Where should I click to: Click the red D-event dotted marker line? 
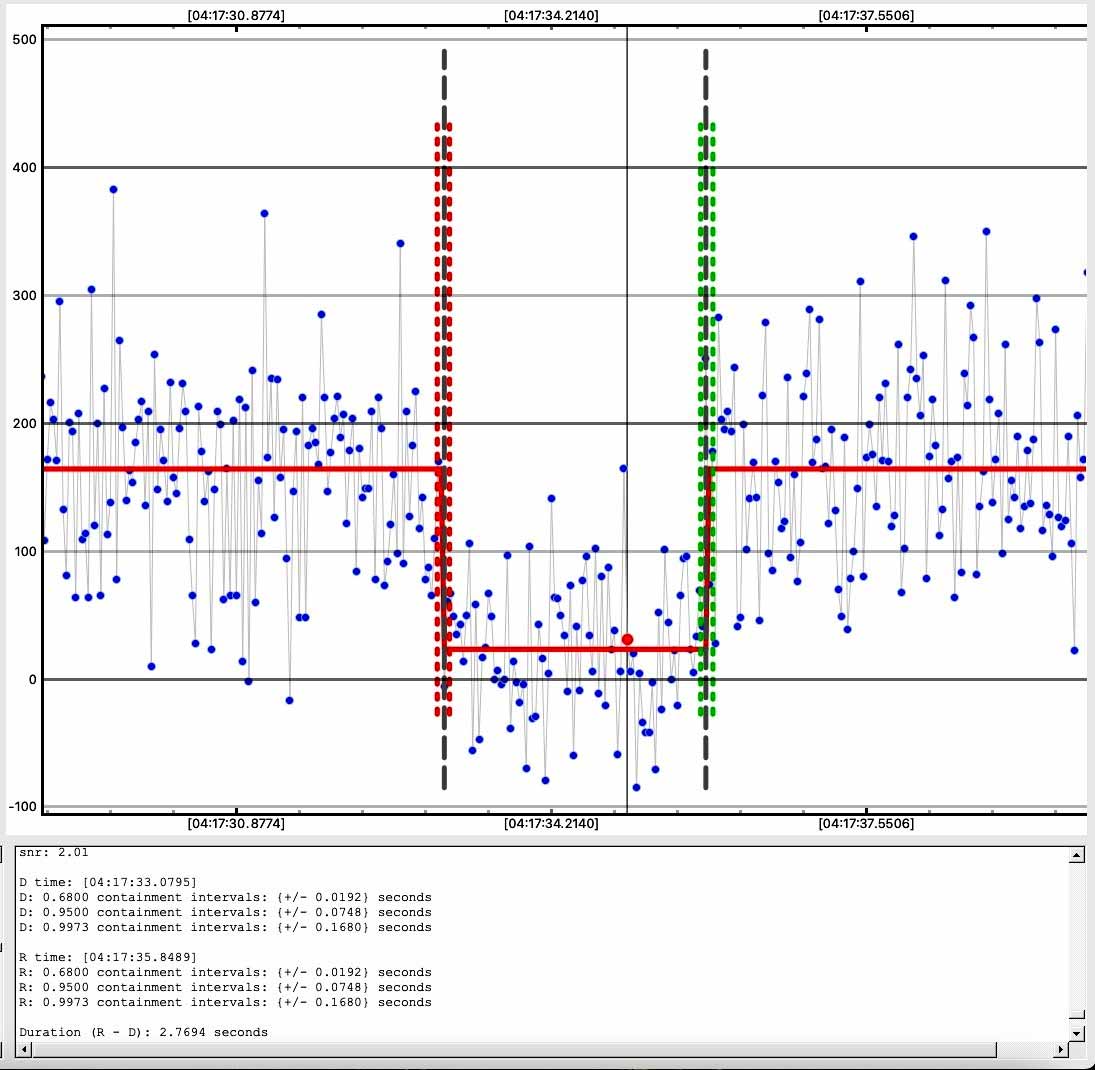pyautogui.click(x=443, y=419)
